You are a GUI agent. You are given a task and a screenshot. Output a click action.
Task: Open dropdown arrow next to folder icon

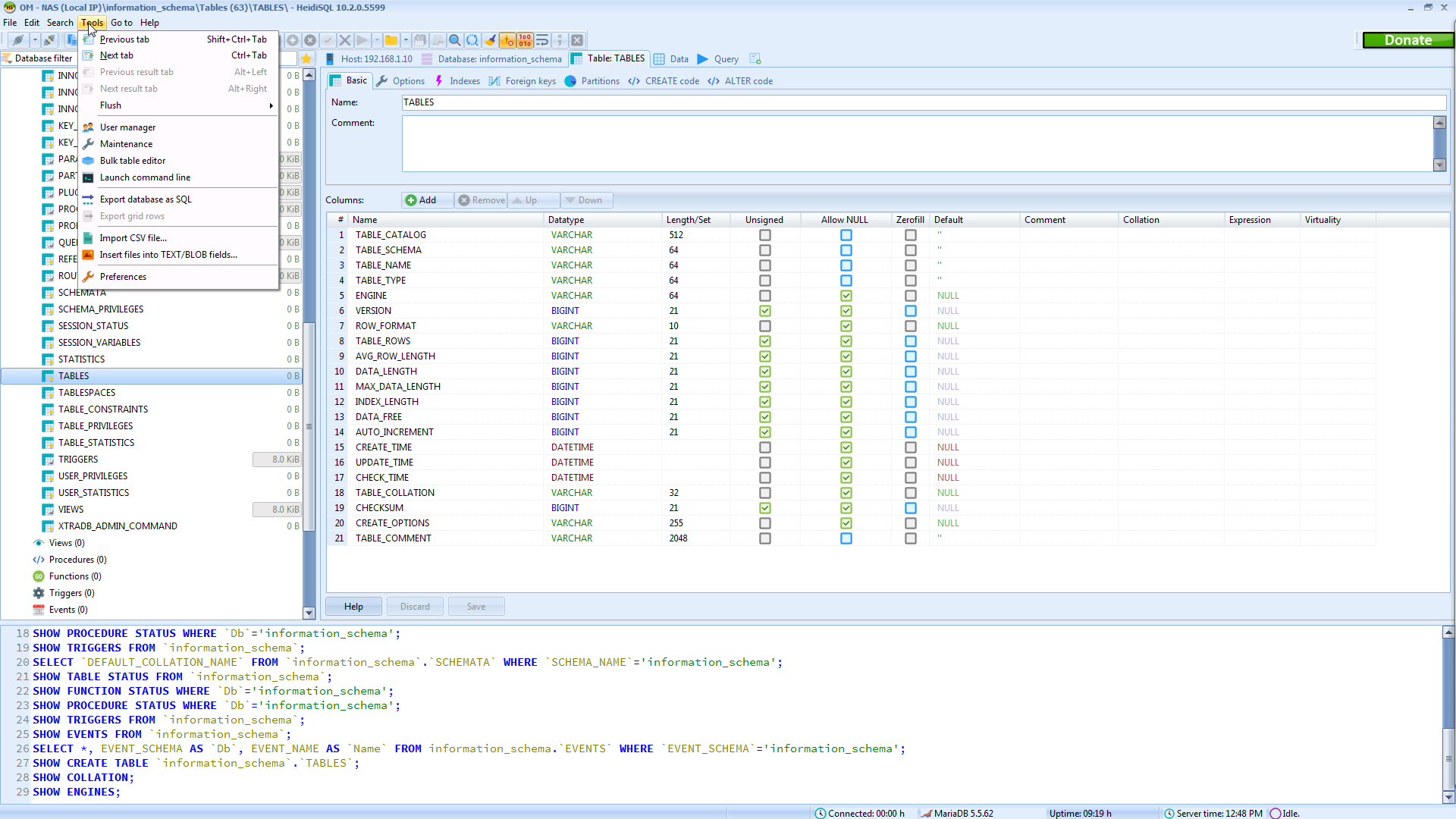406,40
